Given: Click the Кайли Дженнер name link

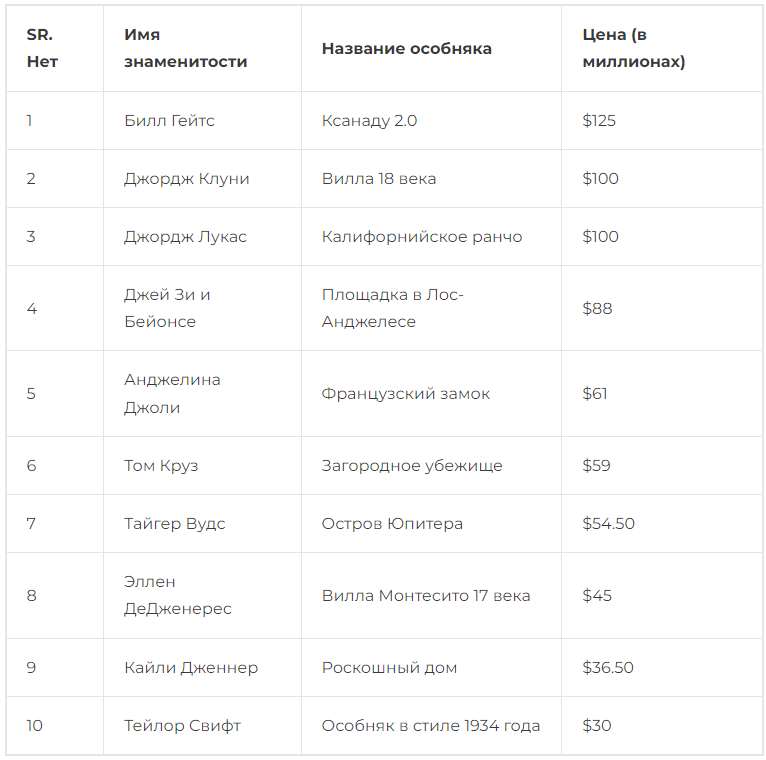Looking at the screenshot, I should (x=191, y=668).
